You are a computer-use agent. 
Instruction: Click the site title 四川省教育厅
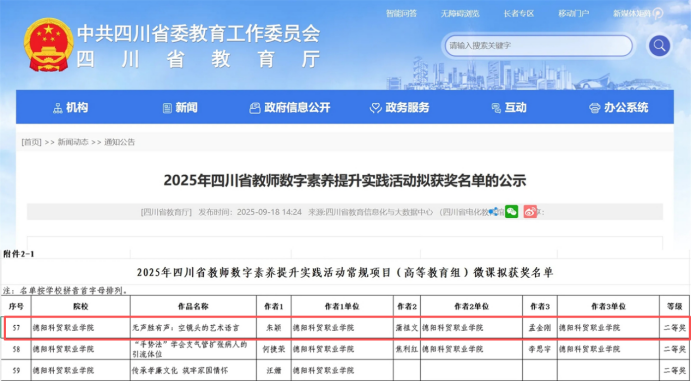[199, 60]
